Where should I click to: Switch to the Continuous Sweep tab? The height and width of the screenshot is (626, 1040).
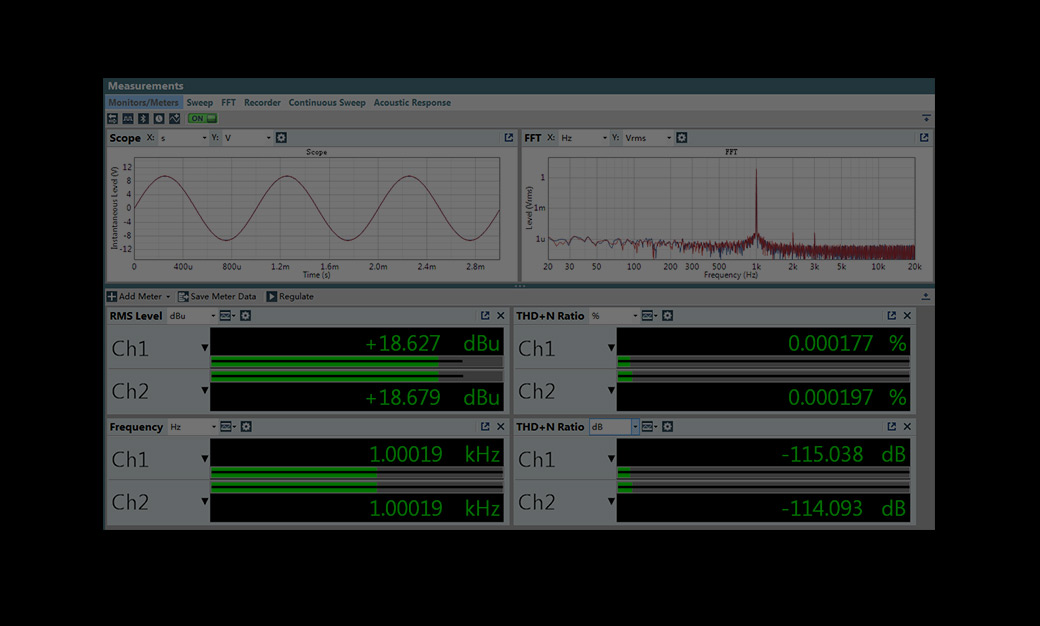tap(327, 103)
